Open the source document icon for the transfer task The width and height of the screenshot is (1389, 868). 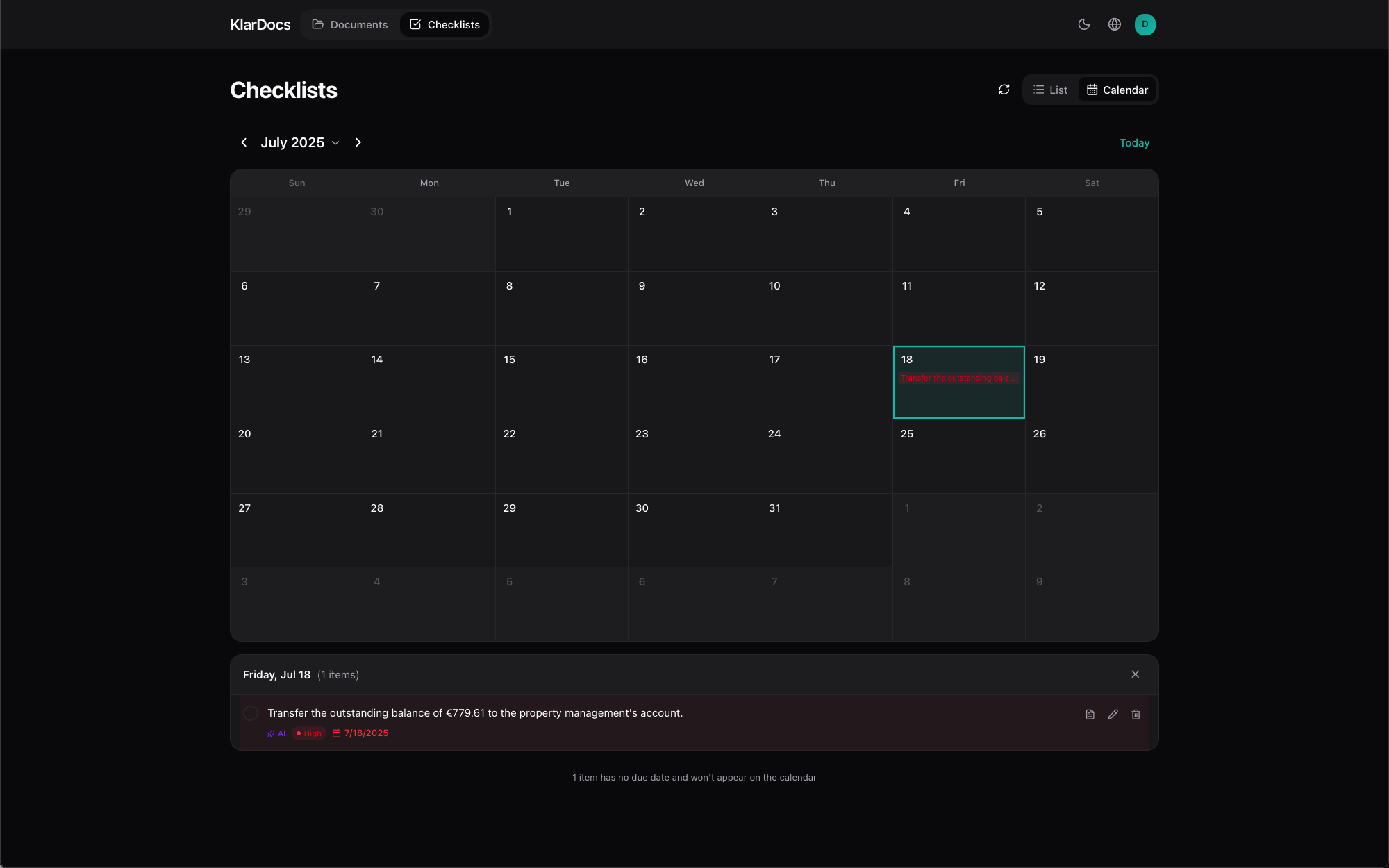[1089, 714]
